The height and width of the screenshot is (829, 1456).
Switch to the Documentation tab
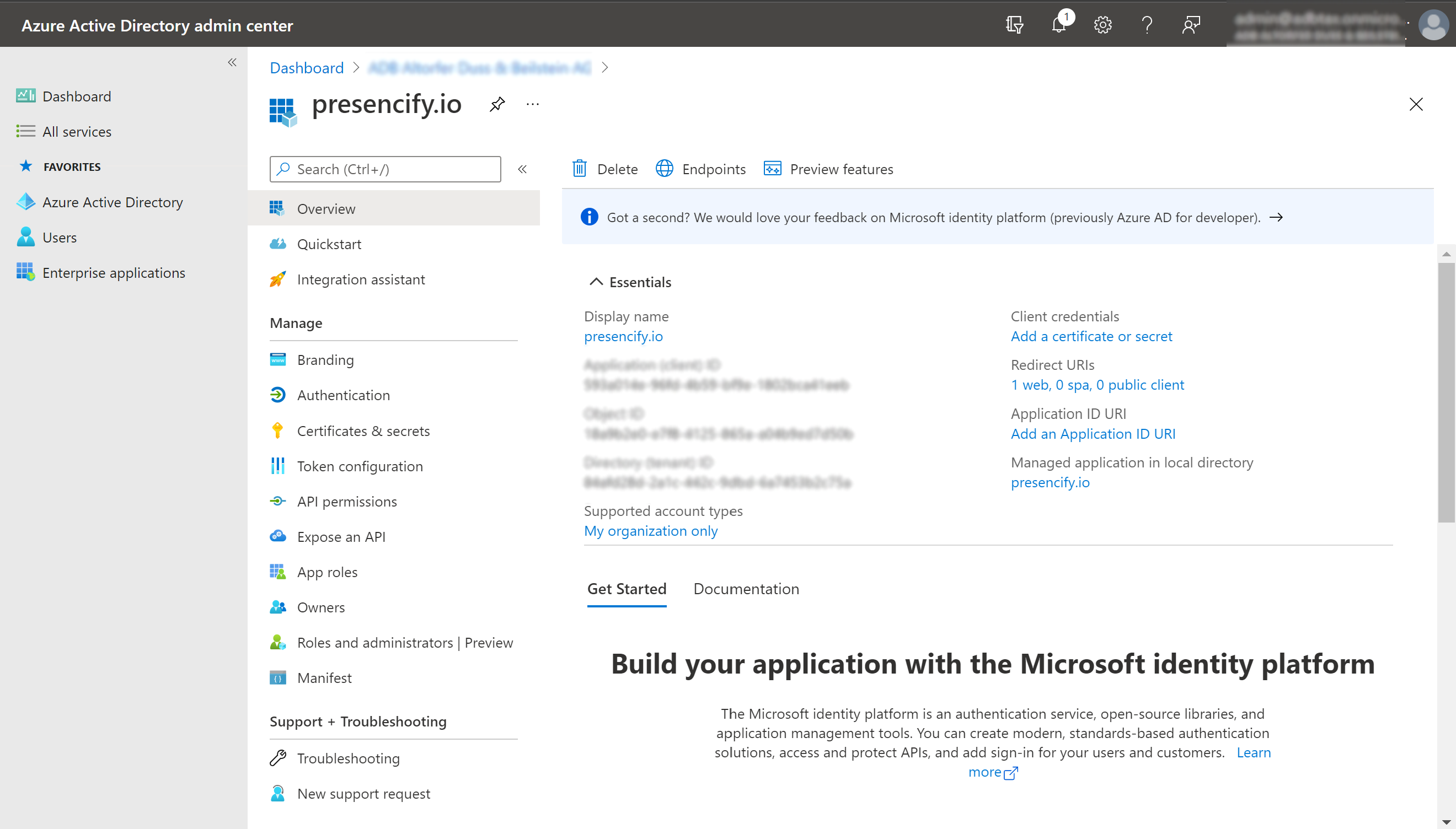point(746,589)
